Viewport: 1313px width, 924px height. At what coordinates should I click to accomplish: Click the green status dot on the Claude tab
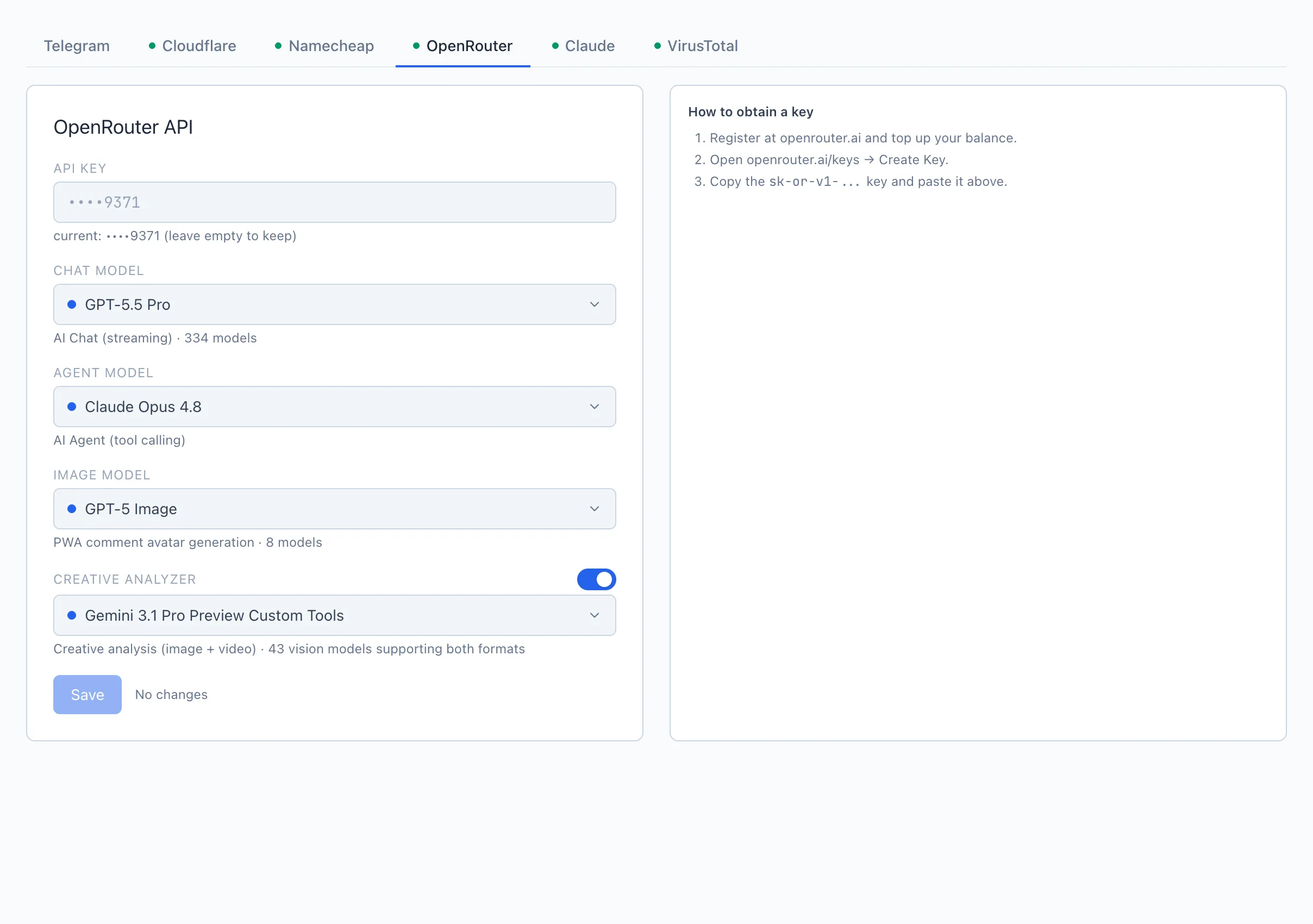click(555, 46)
